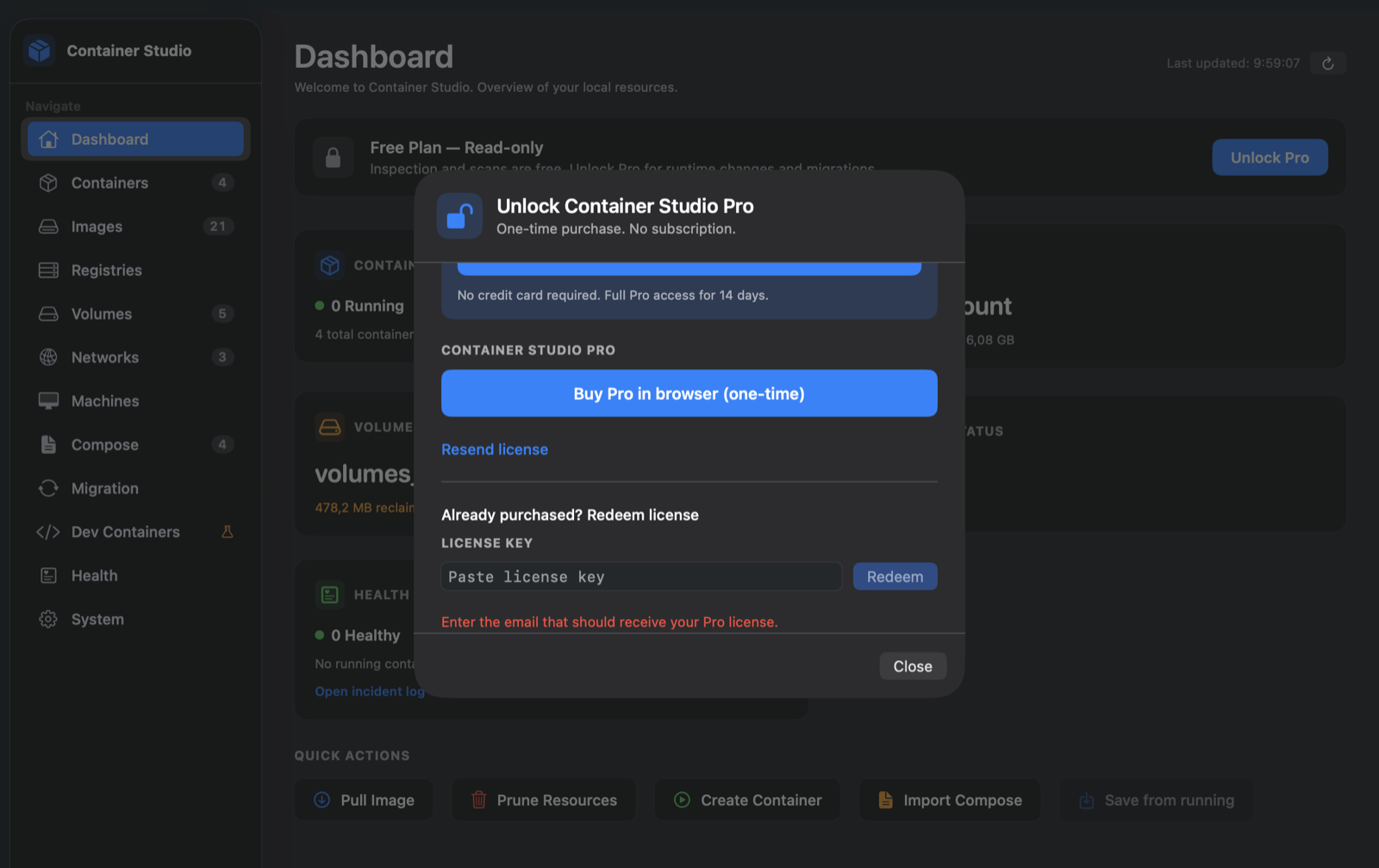Focus the Paste license key field
1379x868 pixels.
pyautogui.click(x=641, y=577)
